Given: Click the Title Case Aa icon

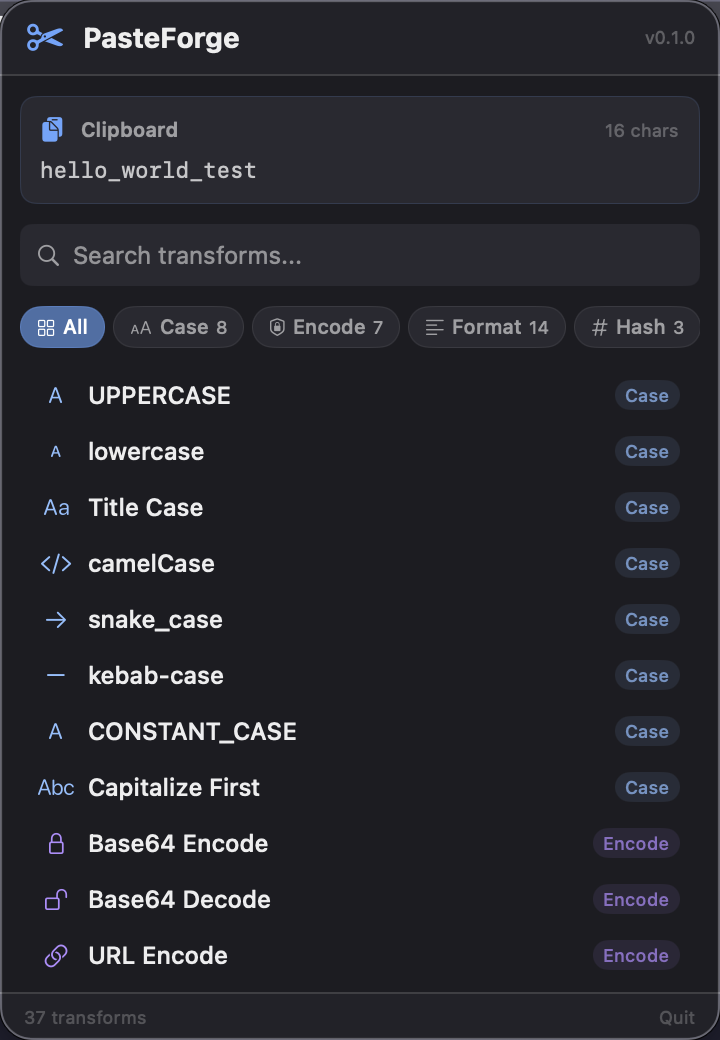Looking at the screenshot, I should point(56,507).
